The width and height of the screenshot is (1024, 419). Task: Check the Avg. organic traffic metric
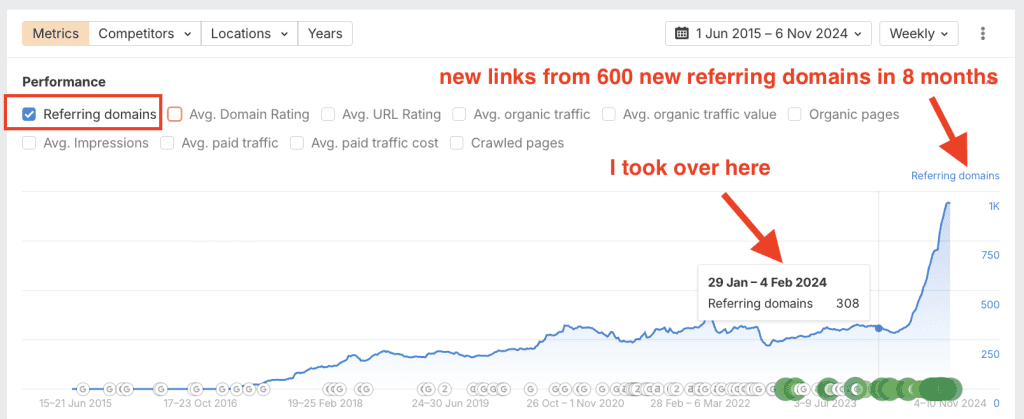pyautogui.click(x=460, y=114)
